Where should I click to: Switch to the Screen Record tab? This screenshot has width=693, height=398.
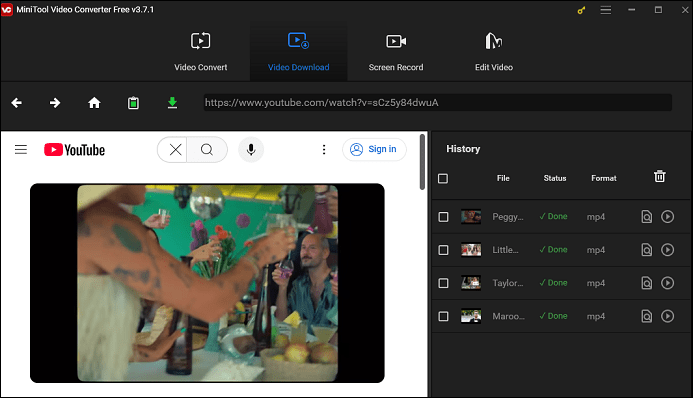tap(396, 52)
